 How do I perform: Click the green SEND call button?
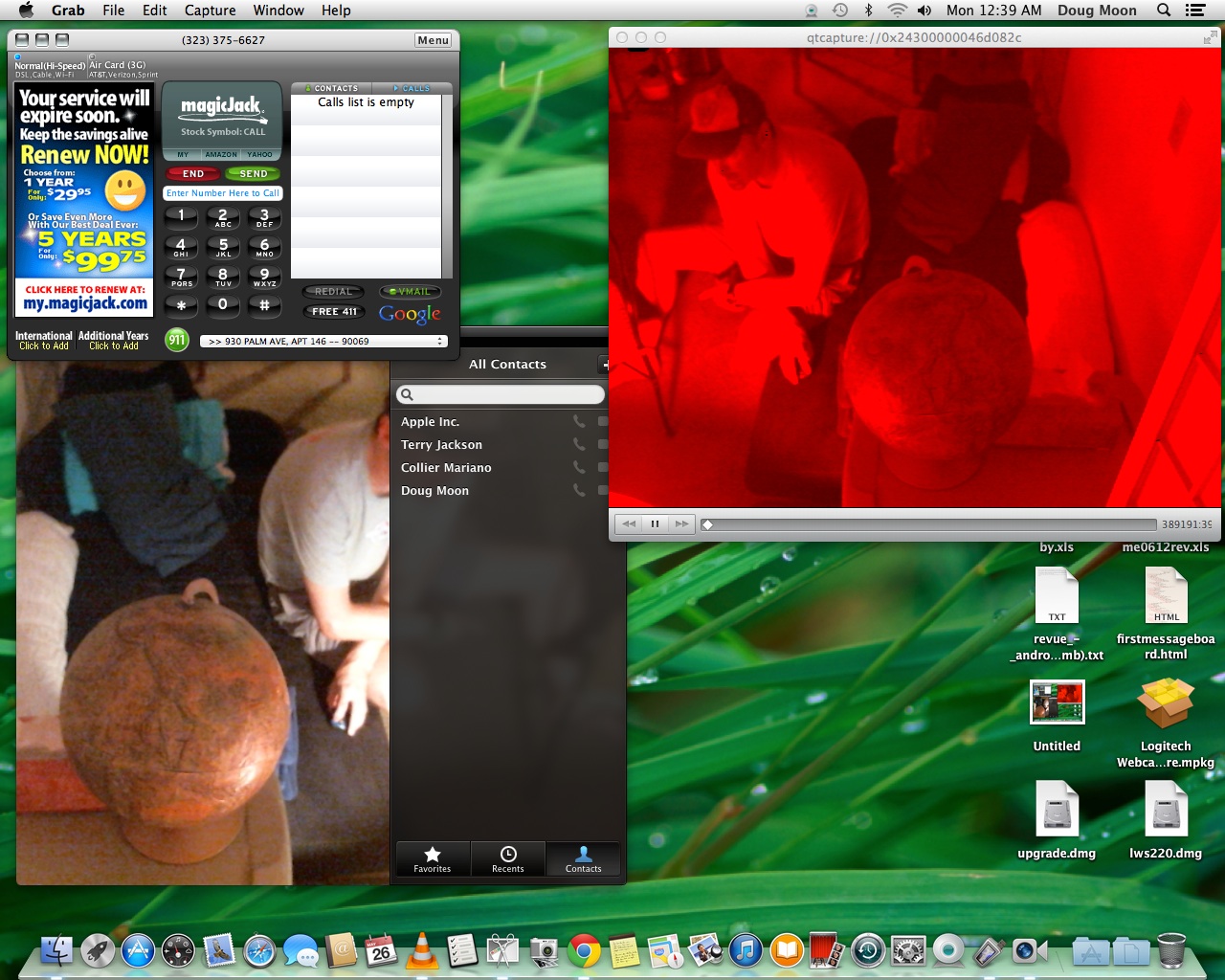(253, 174)
